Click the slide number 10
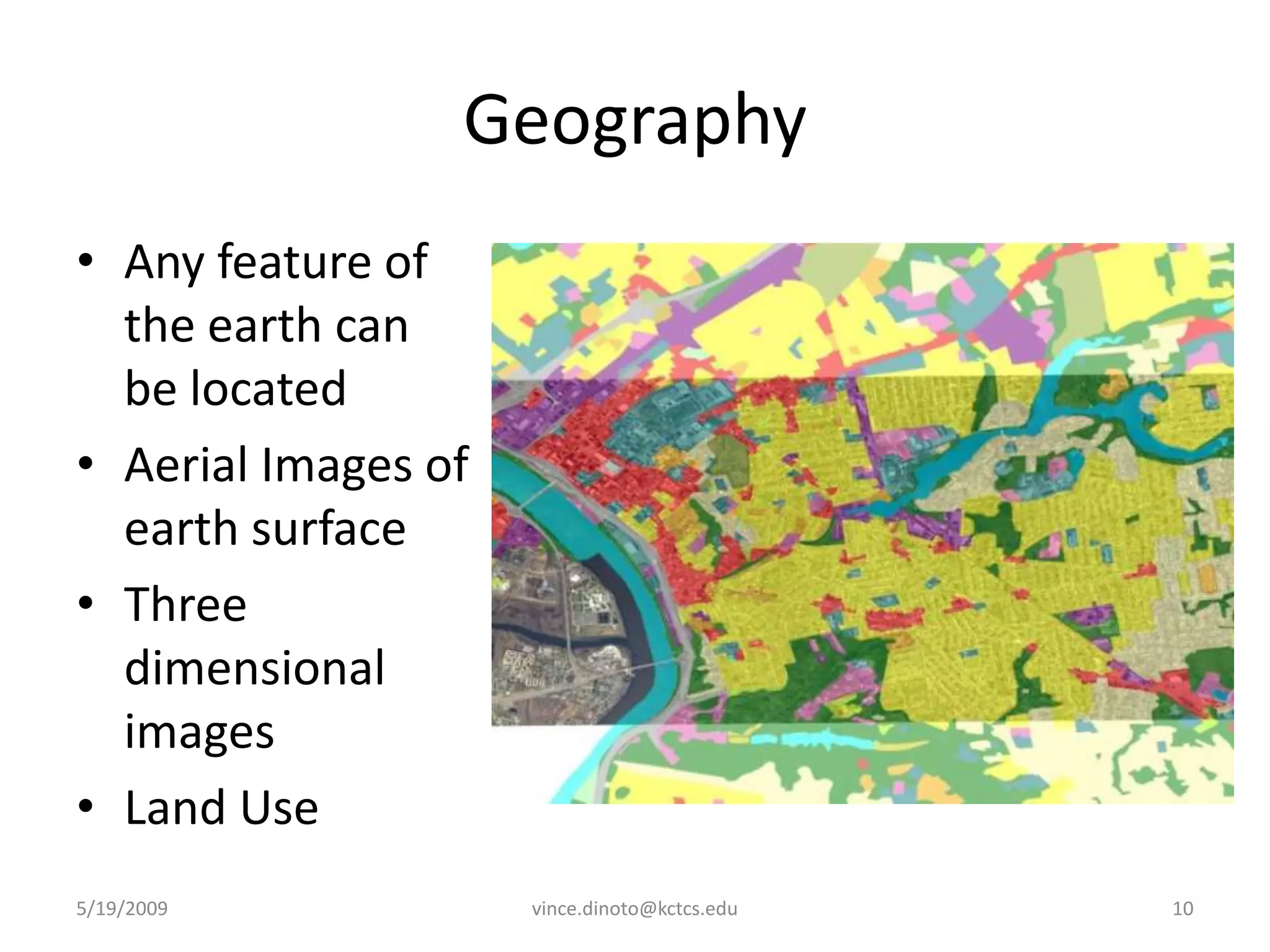 [x=1183, y=909]
